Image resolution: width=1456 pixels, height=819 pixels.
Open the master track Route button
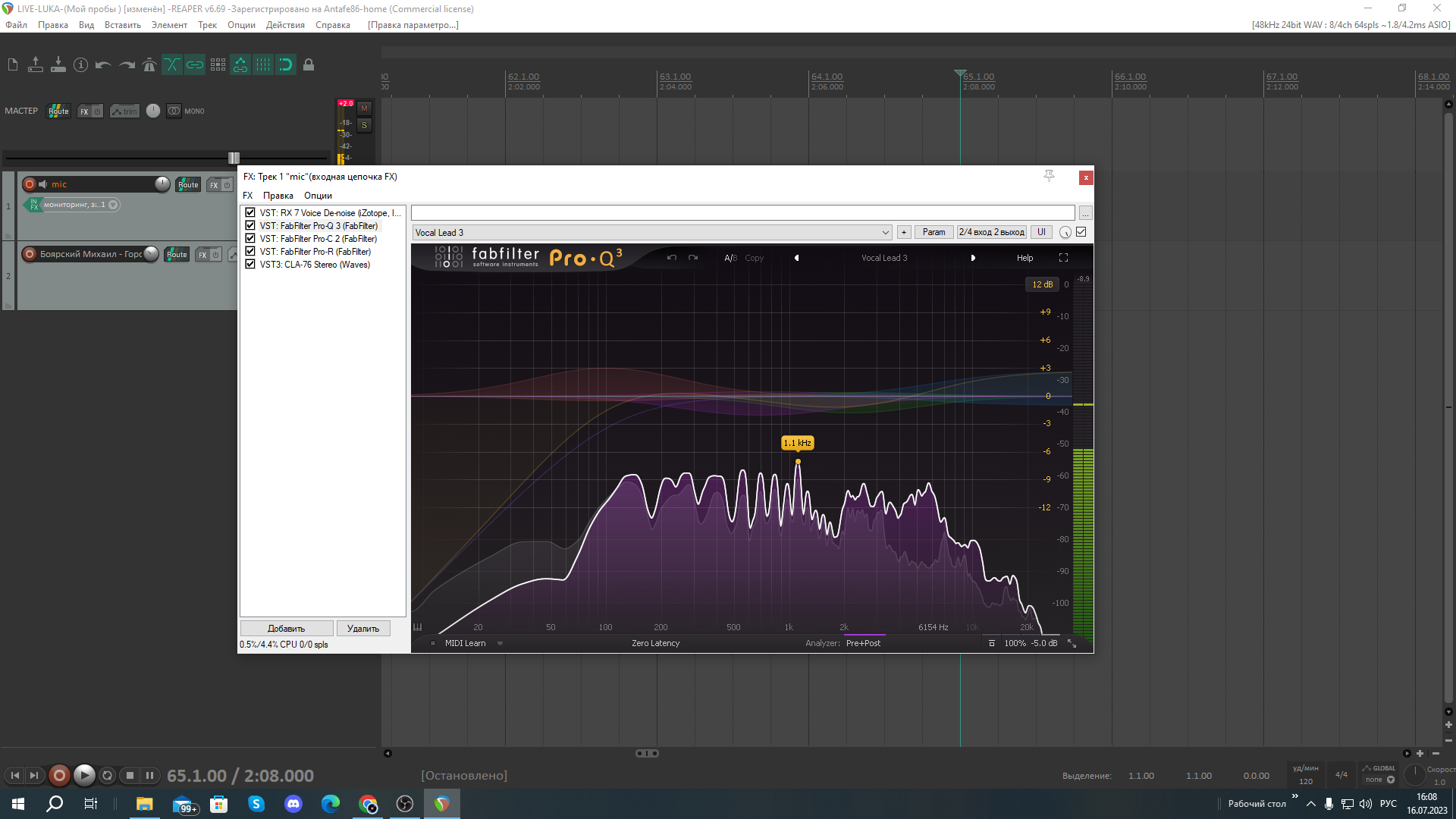click(58, 111)
